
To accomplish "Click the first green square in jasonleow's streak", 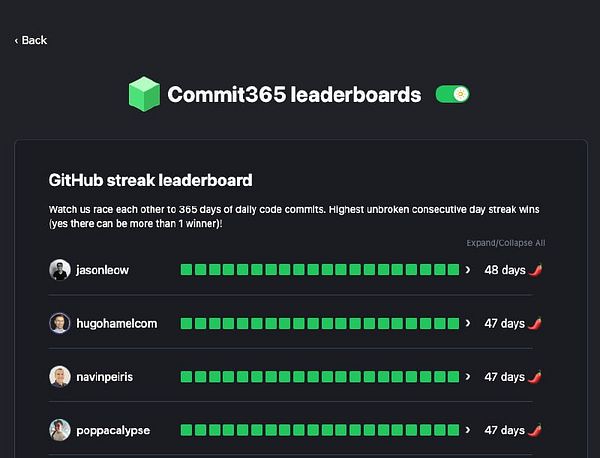I will (186, 270).
